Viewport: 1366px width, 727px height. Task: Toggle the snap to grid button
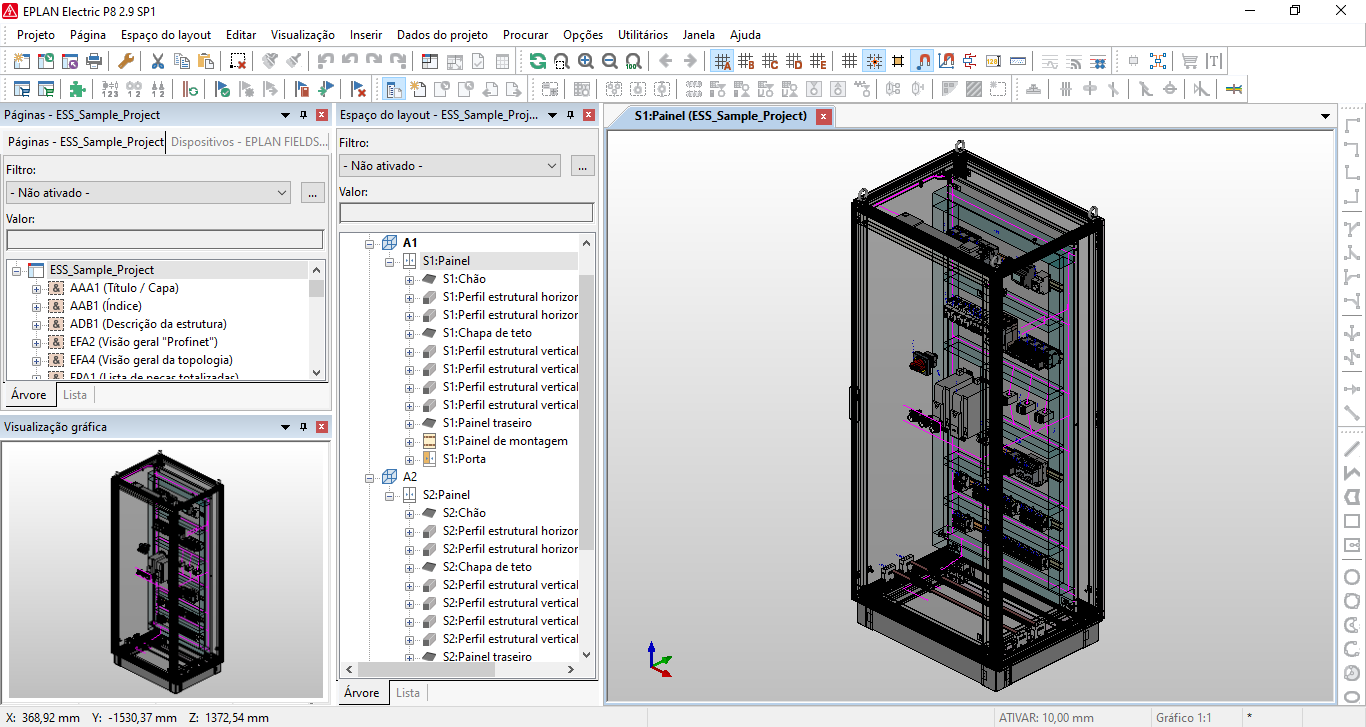point(874,61)
